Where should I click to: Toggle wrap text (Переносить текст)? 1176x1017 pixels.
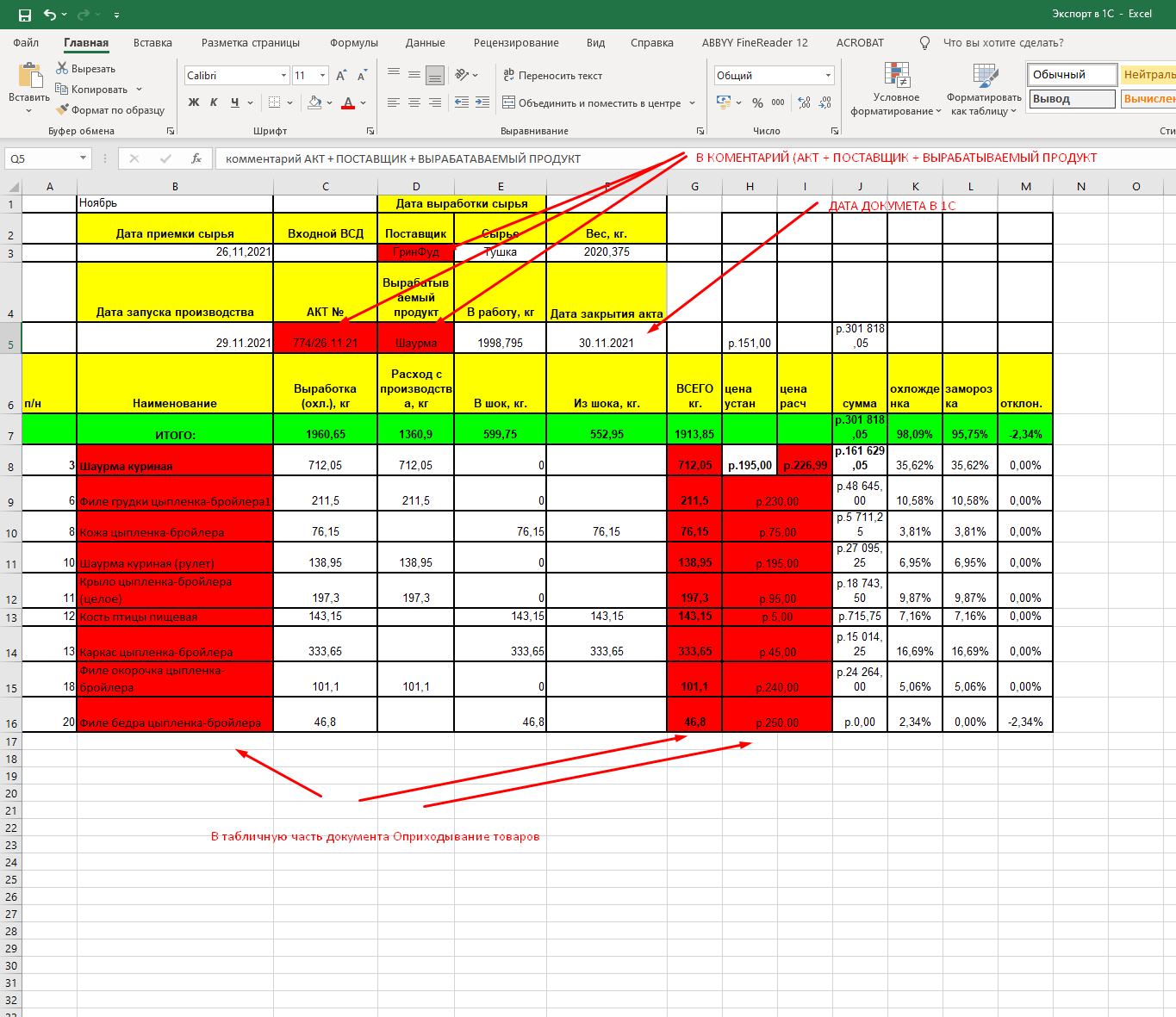click(552, 76)
